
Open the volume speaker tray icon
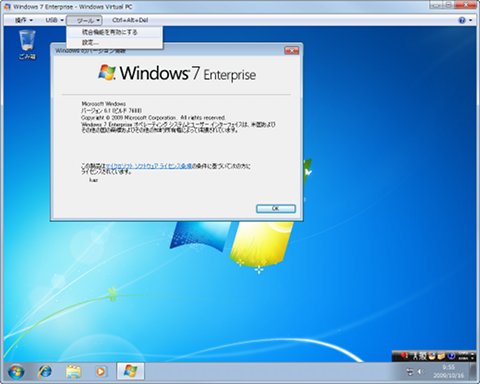click(421, 371)
